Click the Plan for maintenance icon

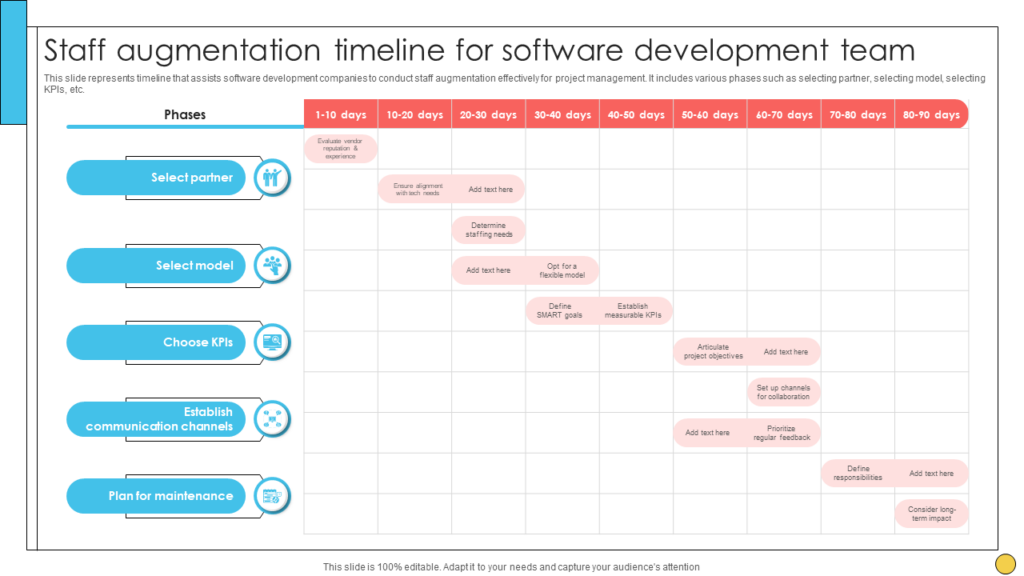272,496
